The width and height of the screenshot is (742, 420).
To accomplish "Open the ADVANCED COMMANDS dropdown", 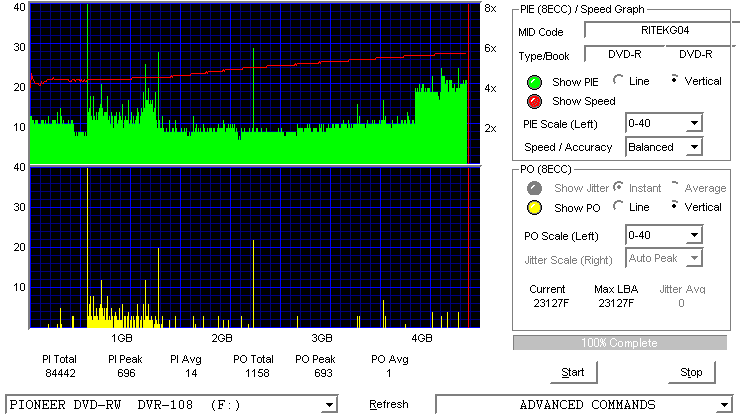I will [x=584, y=405].
